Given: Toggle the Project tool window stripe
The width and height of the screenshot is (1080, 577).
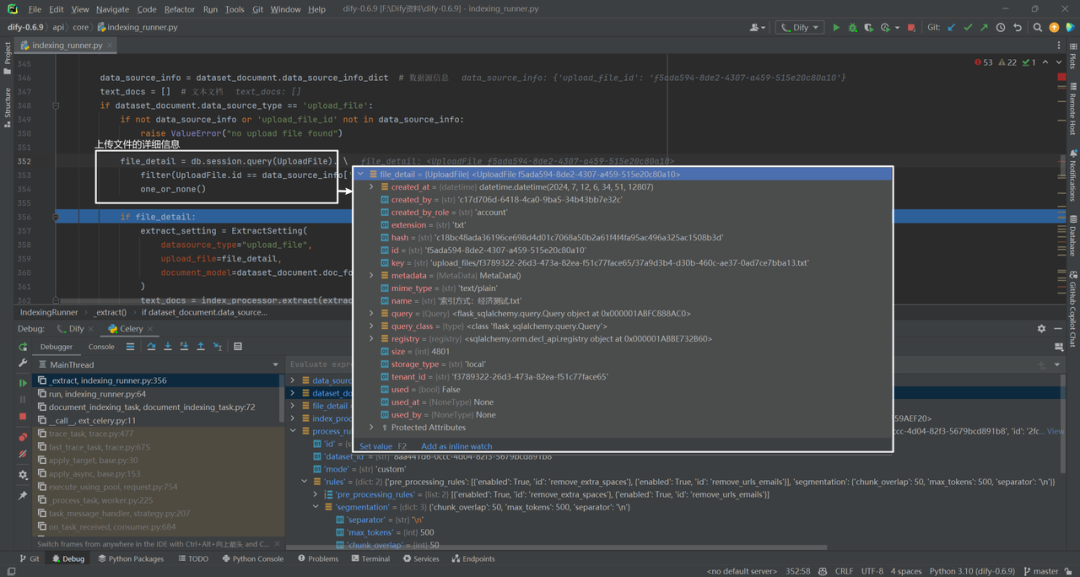Looking at the screenshot, I should pos(8,55).
